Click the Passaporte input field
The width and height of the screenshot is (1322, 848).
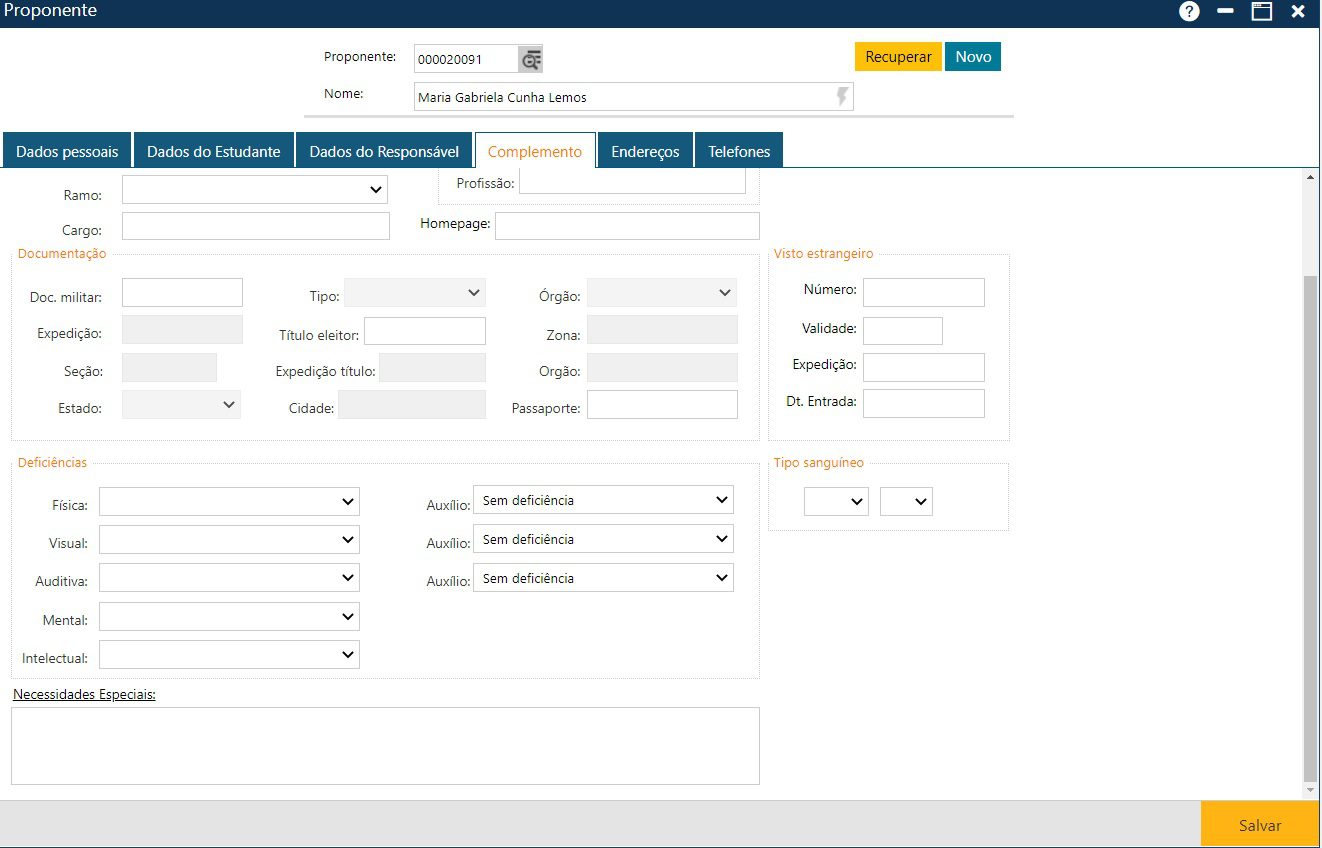point(662,405)
